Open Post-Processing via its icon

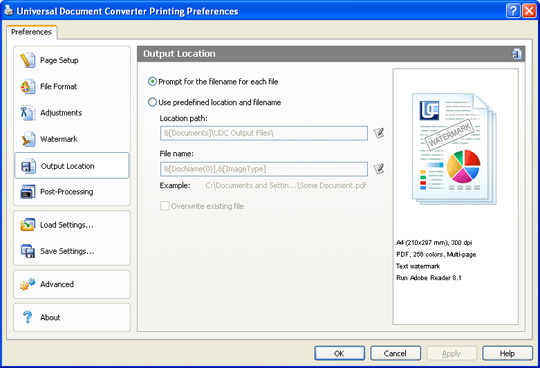28,192
